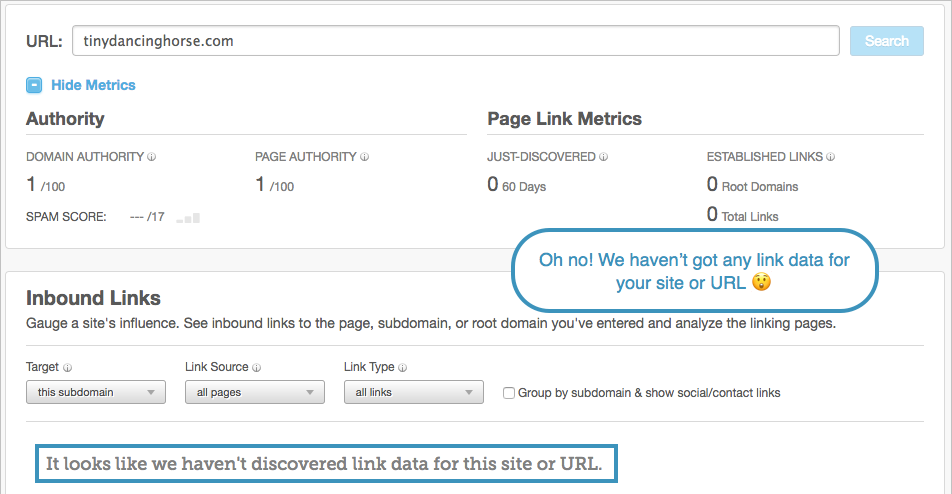Click the Search button
Screen dimensions: 952x494
point(887,41)
